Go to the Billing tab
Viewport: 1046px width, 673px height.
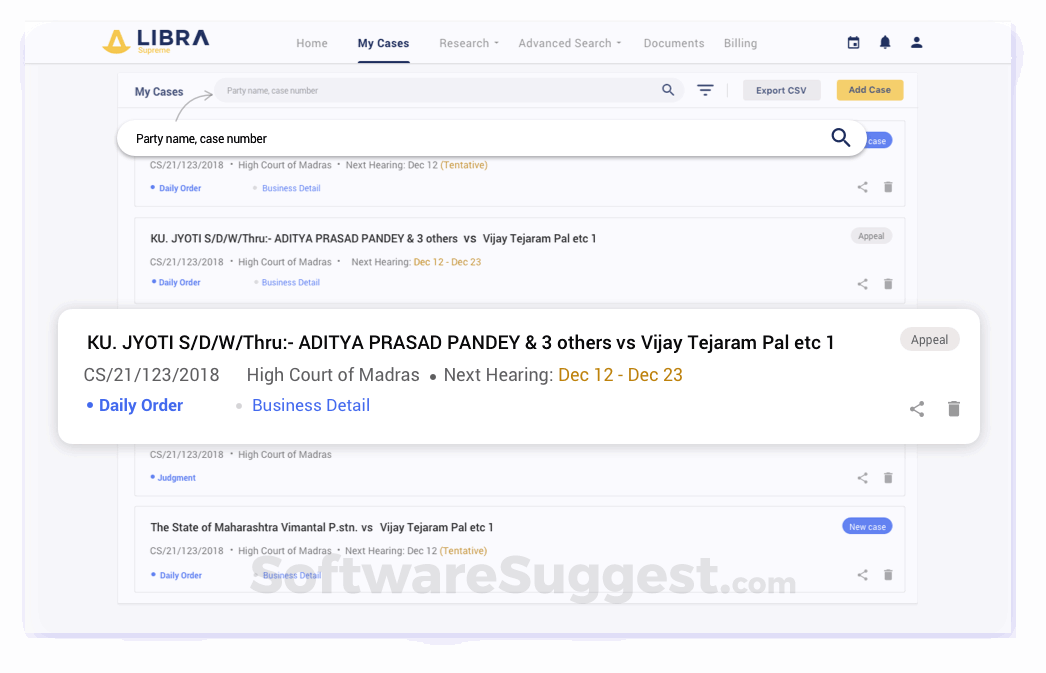click(x=740, y=43)
